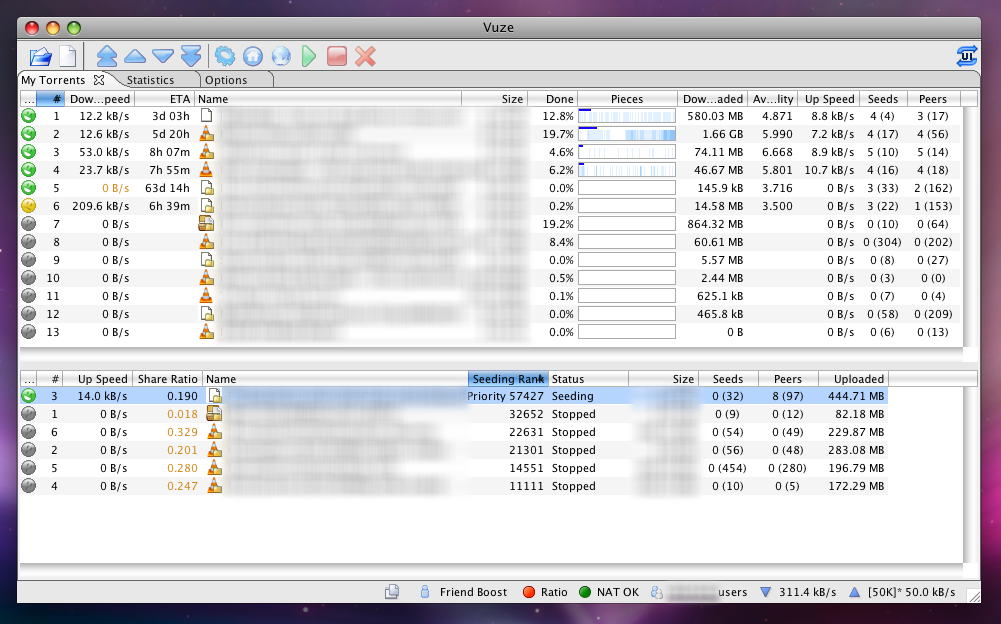Start the selected torrent with green play
The width and height of the screenshot is (1001, 624).
pos(309,57)
